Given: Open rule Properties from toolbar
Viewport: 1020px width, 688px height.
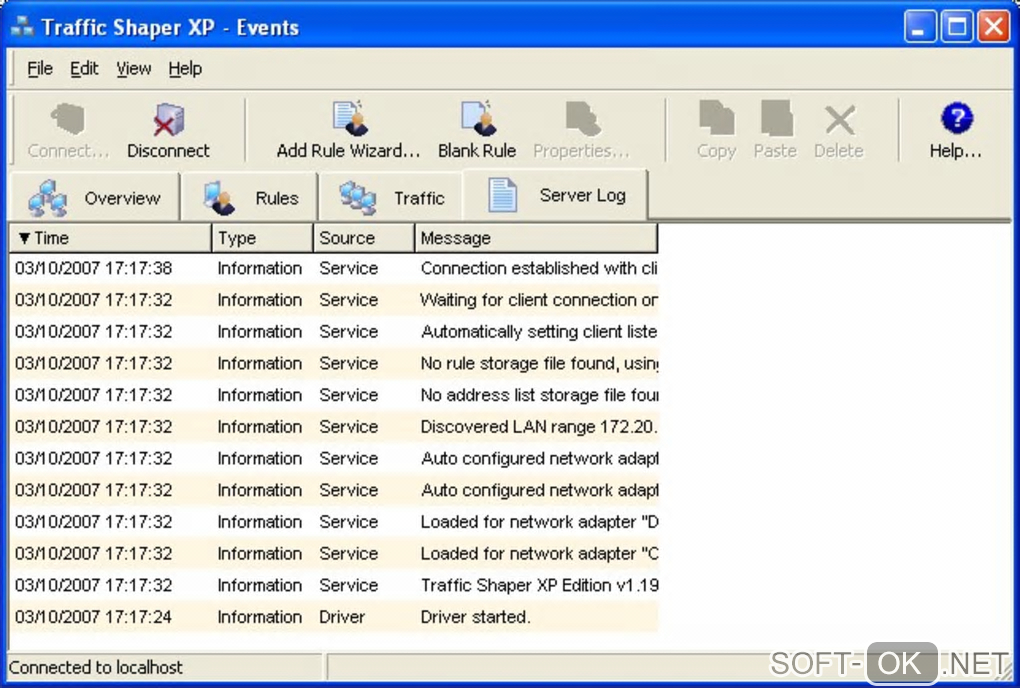Looking at the screenshot, I should (x=582, y=131).
